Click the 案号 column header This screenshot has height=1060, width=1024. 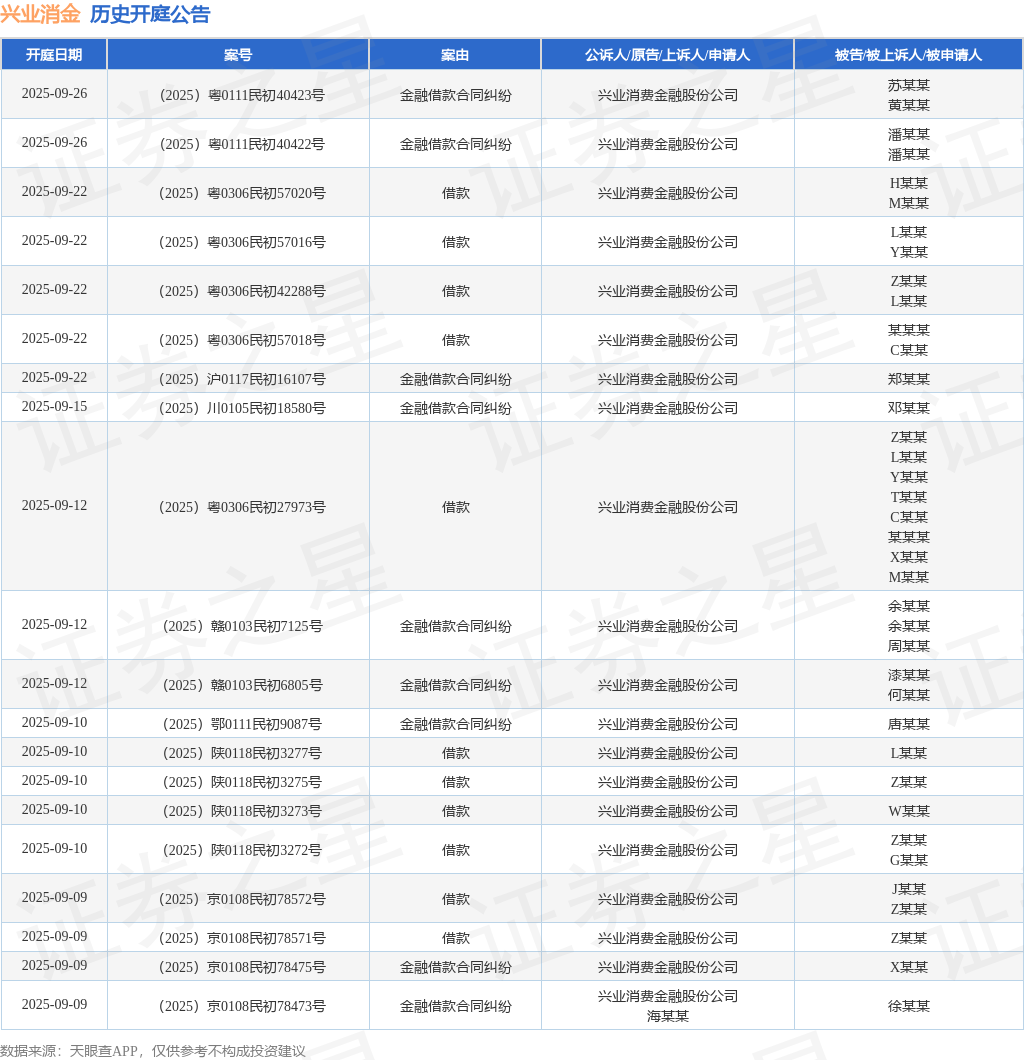[x=238, y=55]
